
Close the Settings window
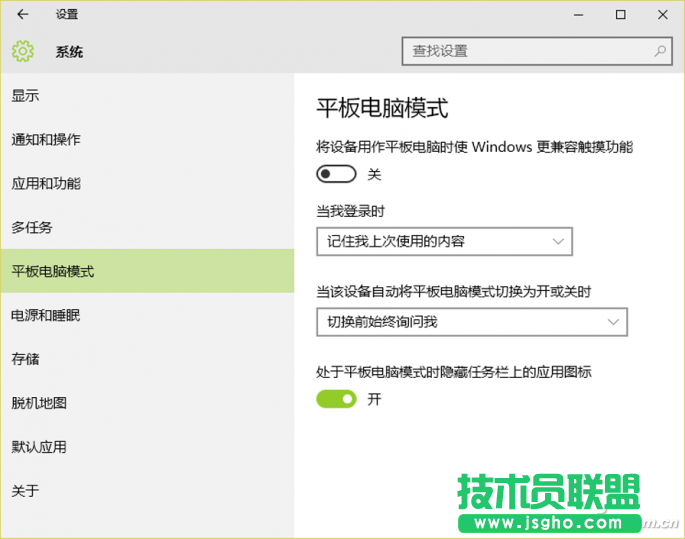click(663, 15)
